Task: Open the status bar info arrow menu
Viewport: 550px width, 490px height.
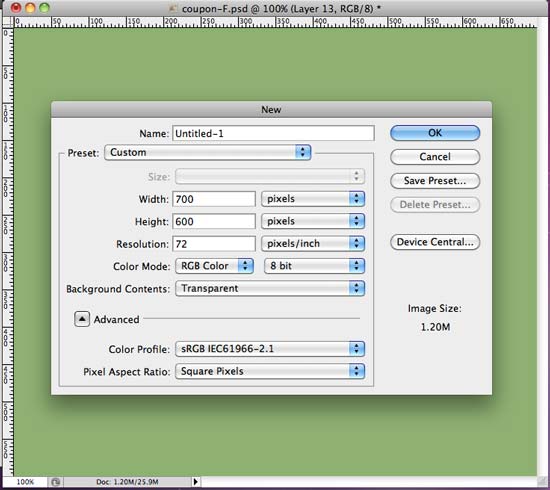Action: point(196,482)
